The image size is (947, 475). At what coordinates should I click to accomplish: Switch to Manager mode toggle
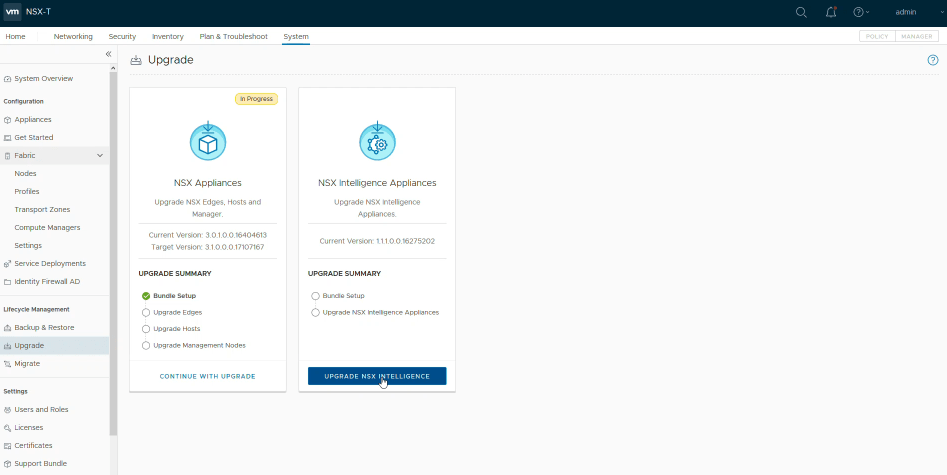(917, 37)
